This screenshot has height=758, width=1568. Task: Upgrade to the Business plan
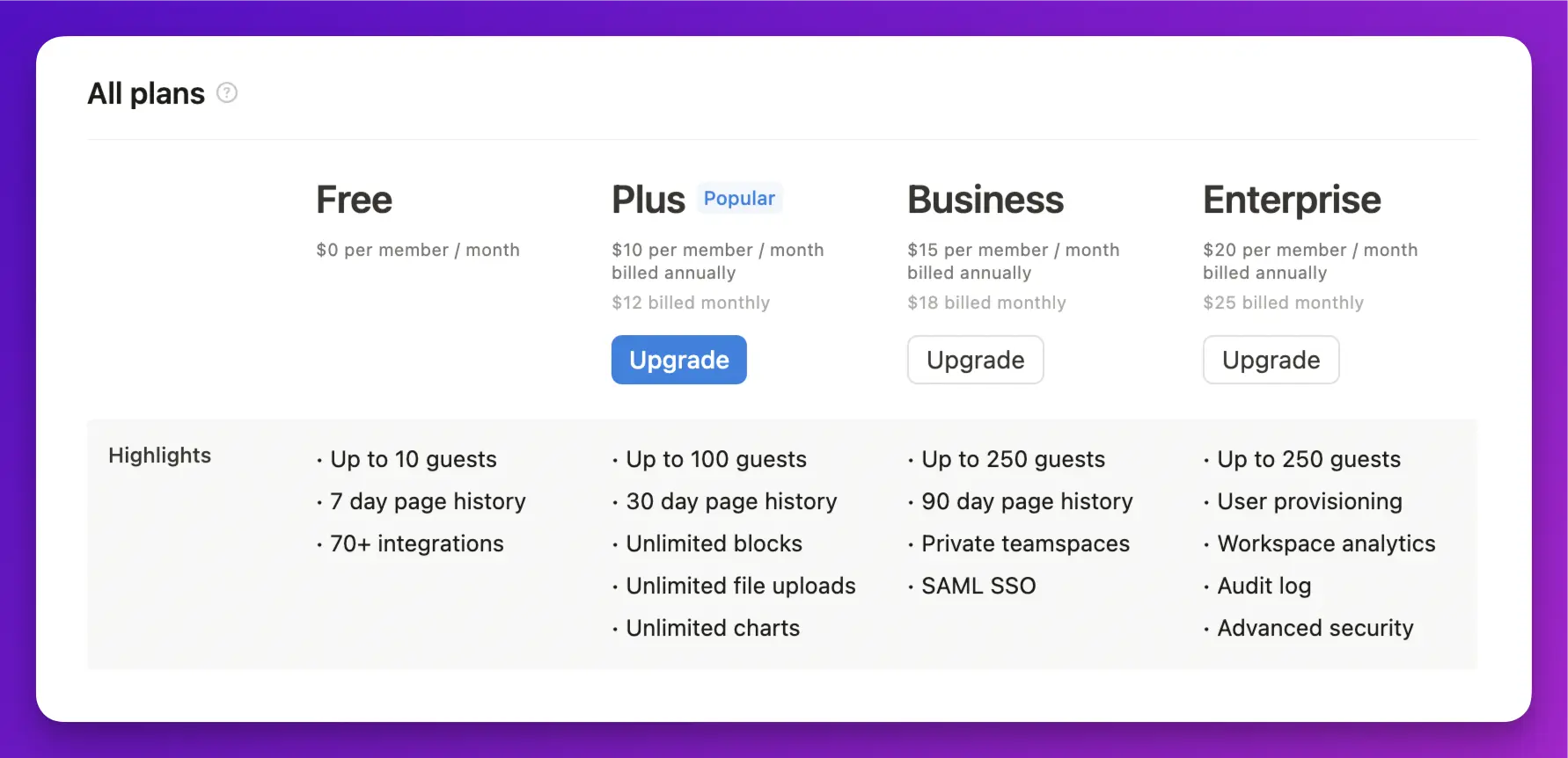976,360
